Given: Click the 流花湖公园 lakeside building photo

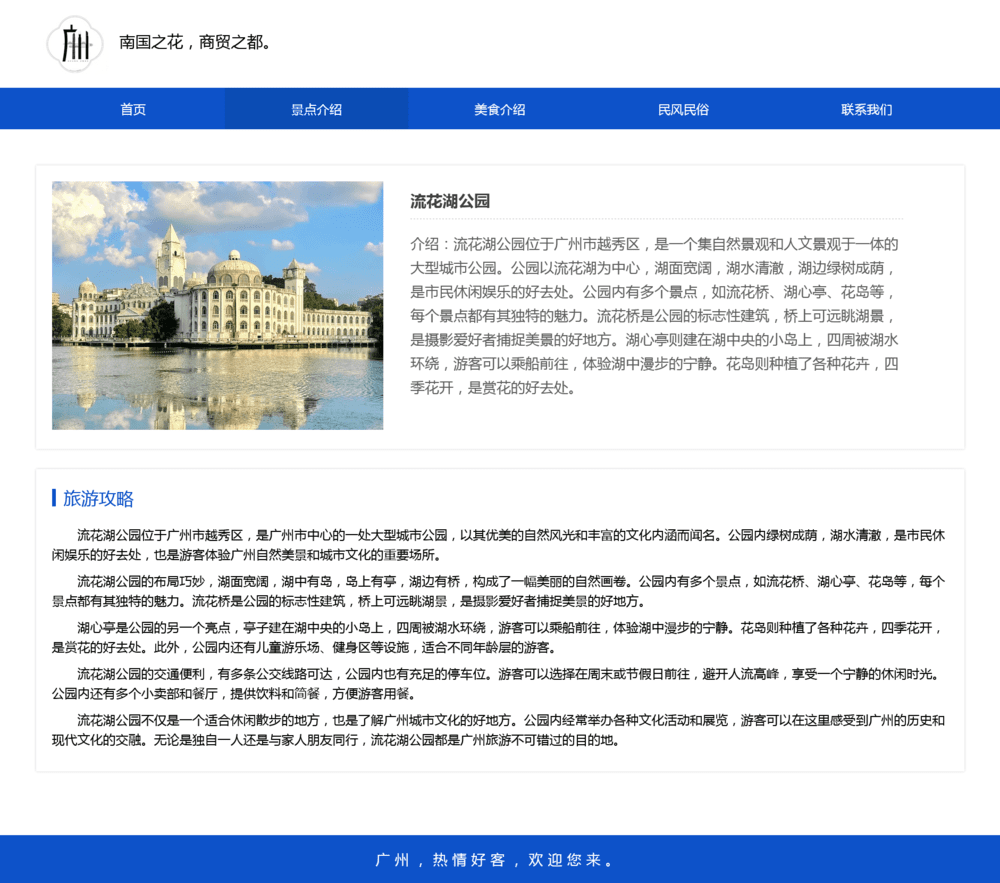Looking at the screenshot, I should [x=217, y=280].
